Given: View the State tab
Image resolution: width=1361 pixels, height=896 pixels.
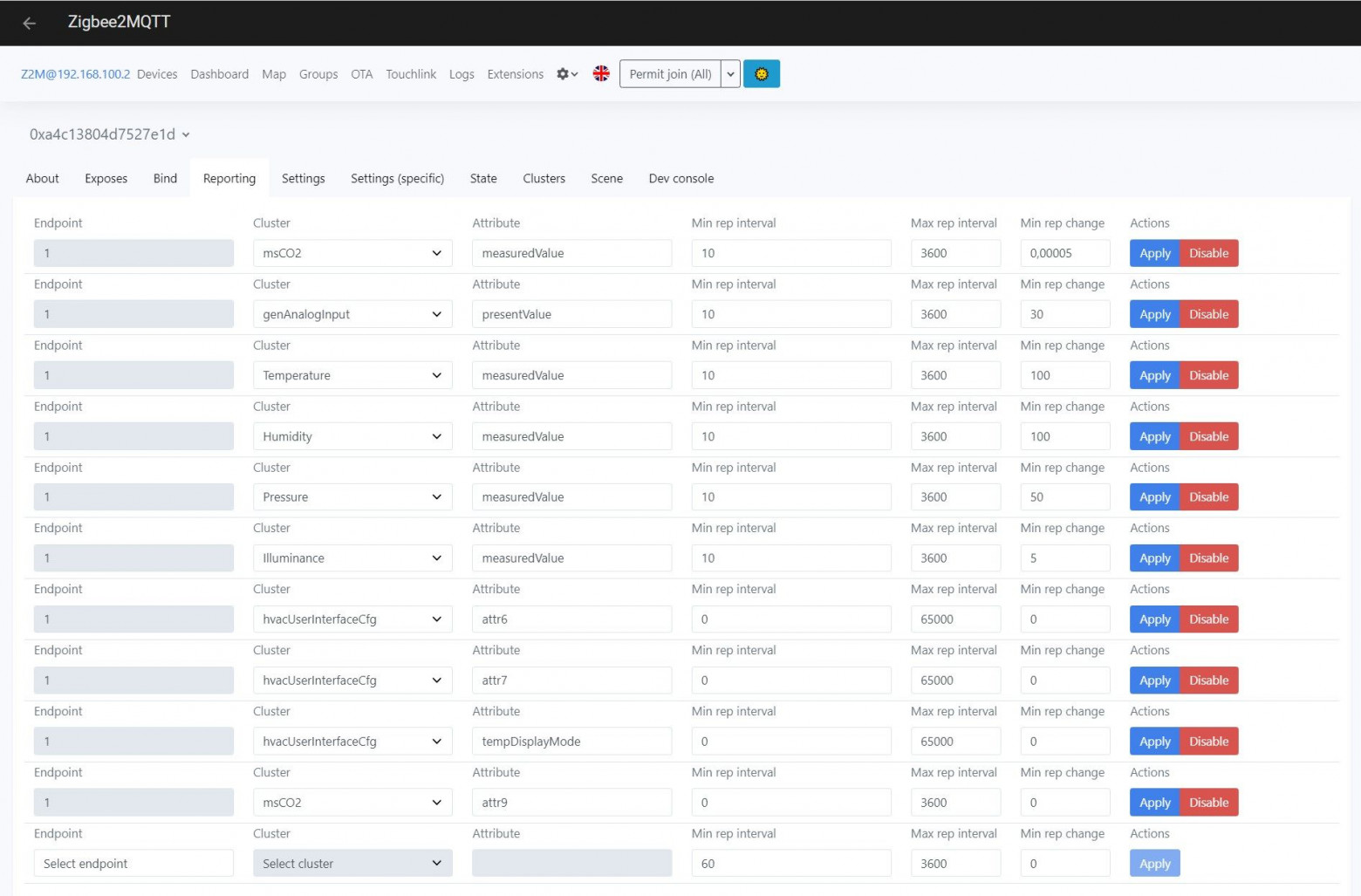Looking at the screenshot, I should 483,179.
